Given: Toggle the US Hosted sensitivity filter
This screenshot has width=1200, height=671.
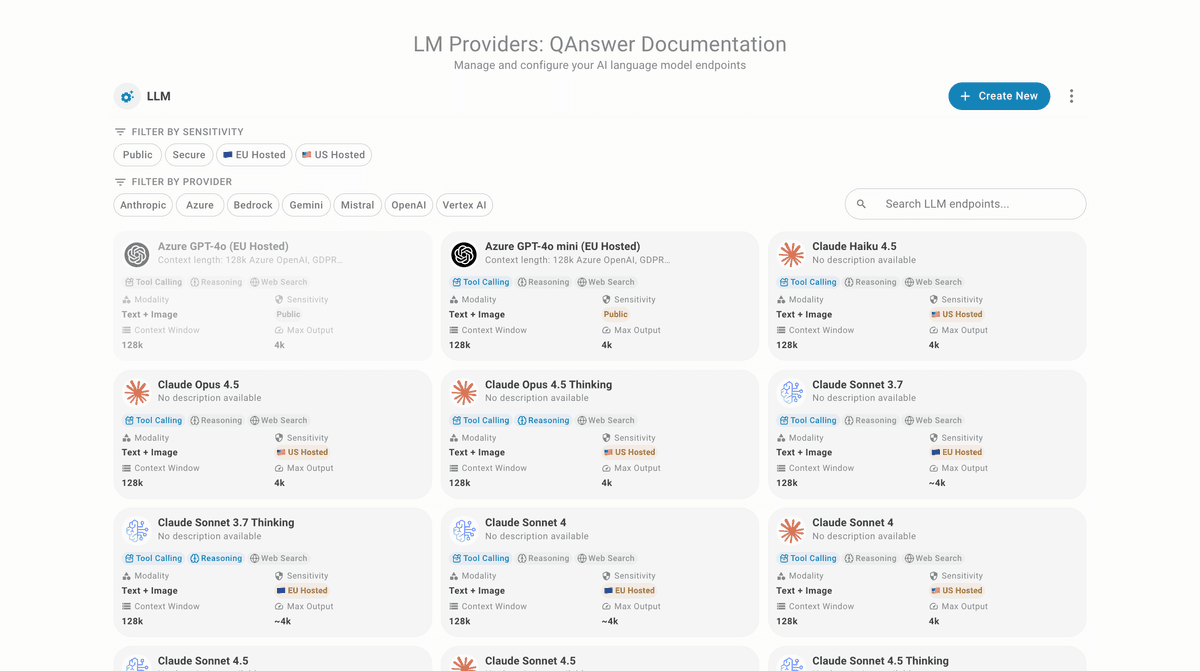Looking at the screenshot, I should click(x=334, y=155).
